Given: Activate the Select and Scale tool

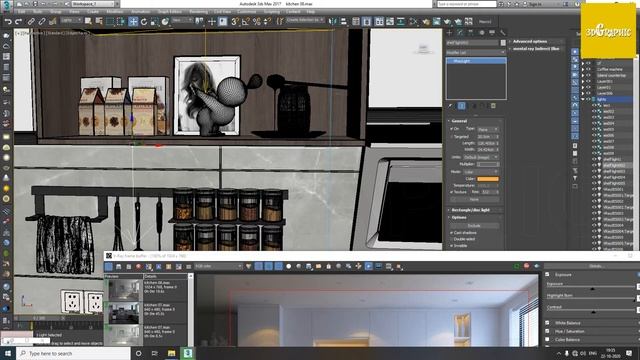Looking at the screenshot, I should click(x=154, y=21).
